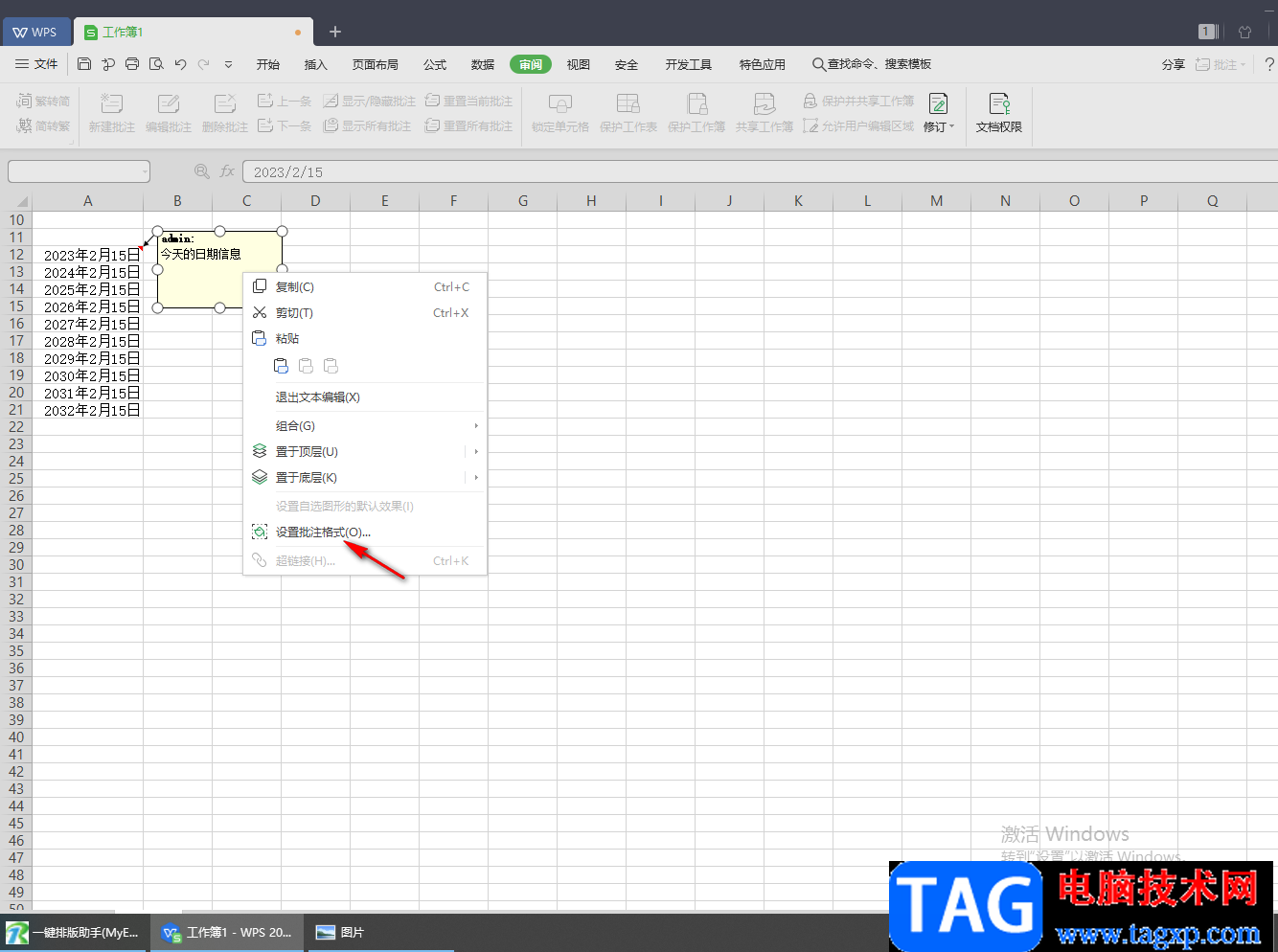Click cell with 2032年2月15日
The image size is (1278, 952).
pos(87,410)
